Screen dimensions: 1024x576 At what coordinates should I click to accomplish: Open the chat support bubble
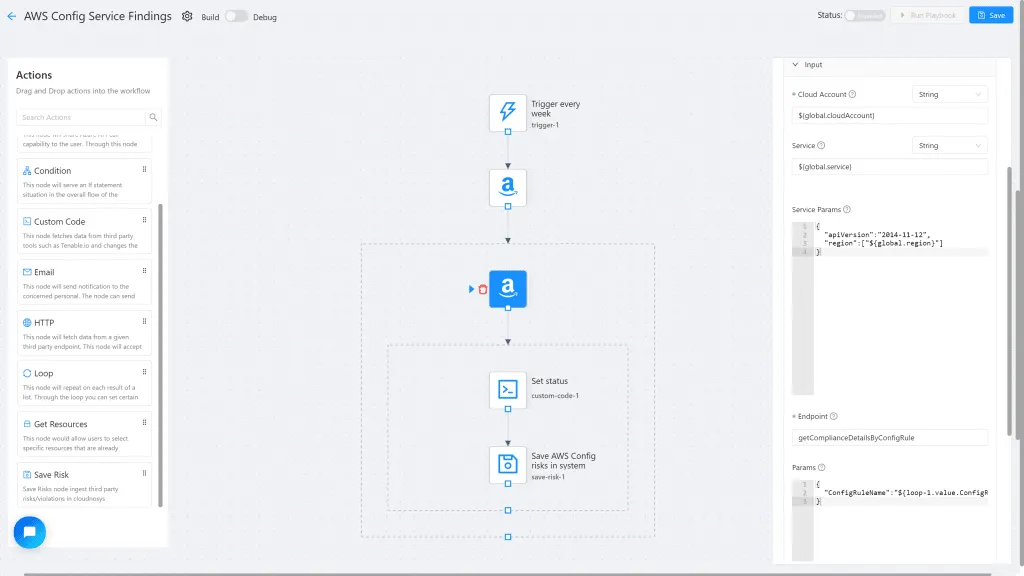point(30,532)
